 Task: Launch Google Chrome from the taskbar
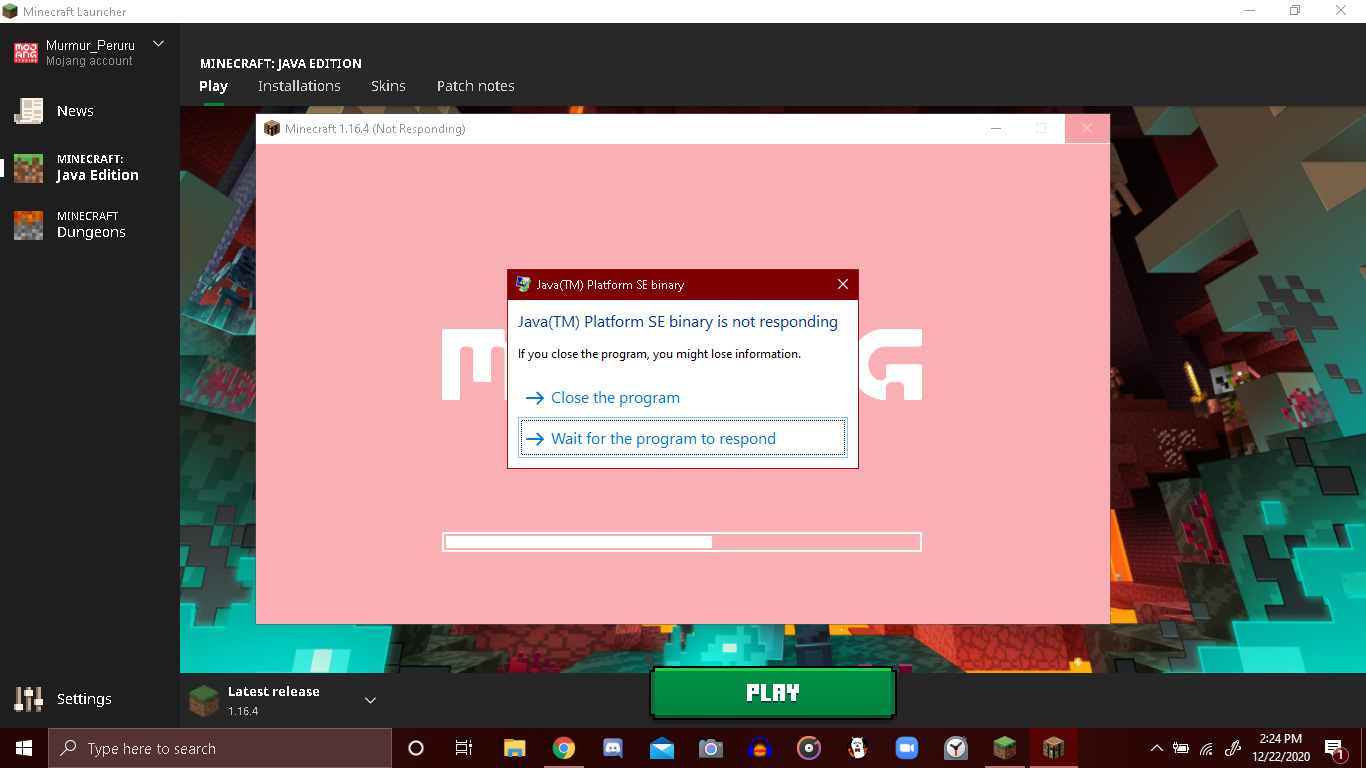pos(564,748)
